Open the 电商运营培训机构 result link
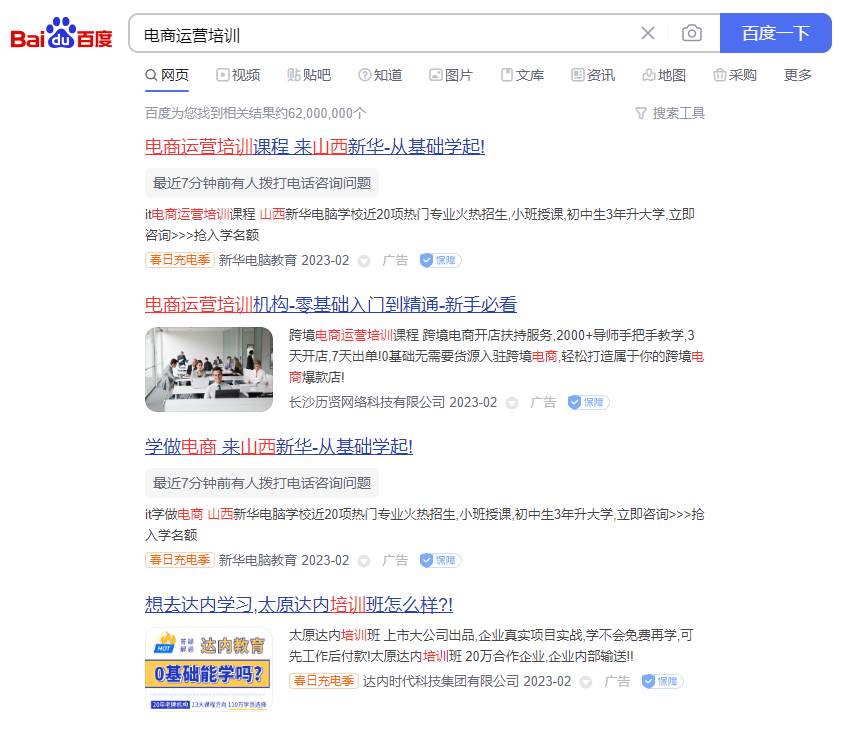The width and height of the screenshot is (843, 738). [x=330, y=305]
